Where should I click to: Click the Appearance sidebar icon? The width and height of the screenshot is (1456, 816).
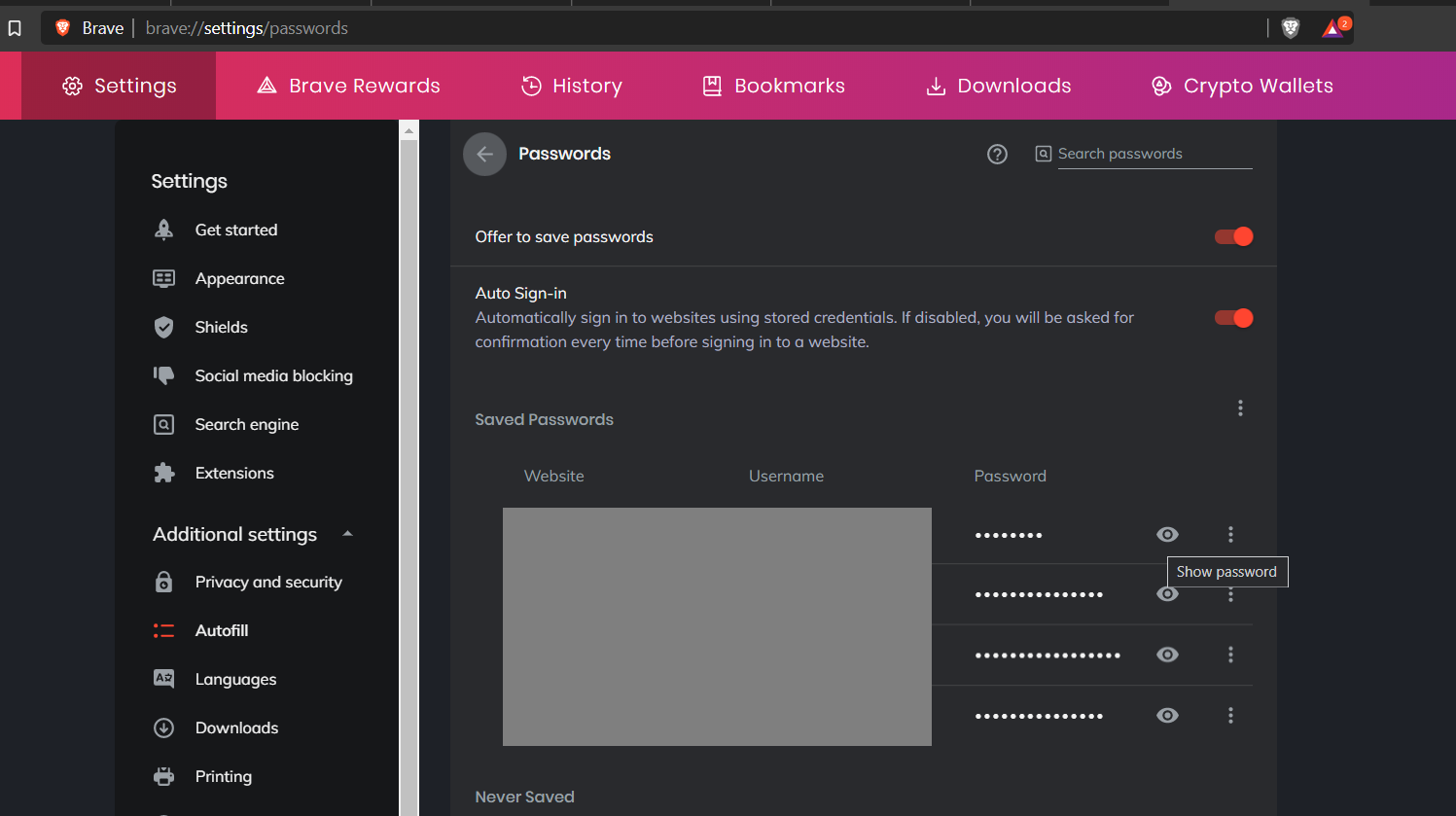coord(163,278)
